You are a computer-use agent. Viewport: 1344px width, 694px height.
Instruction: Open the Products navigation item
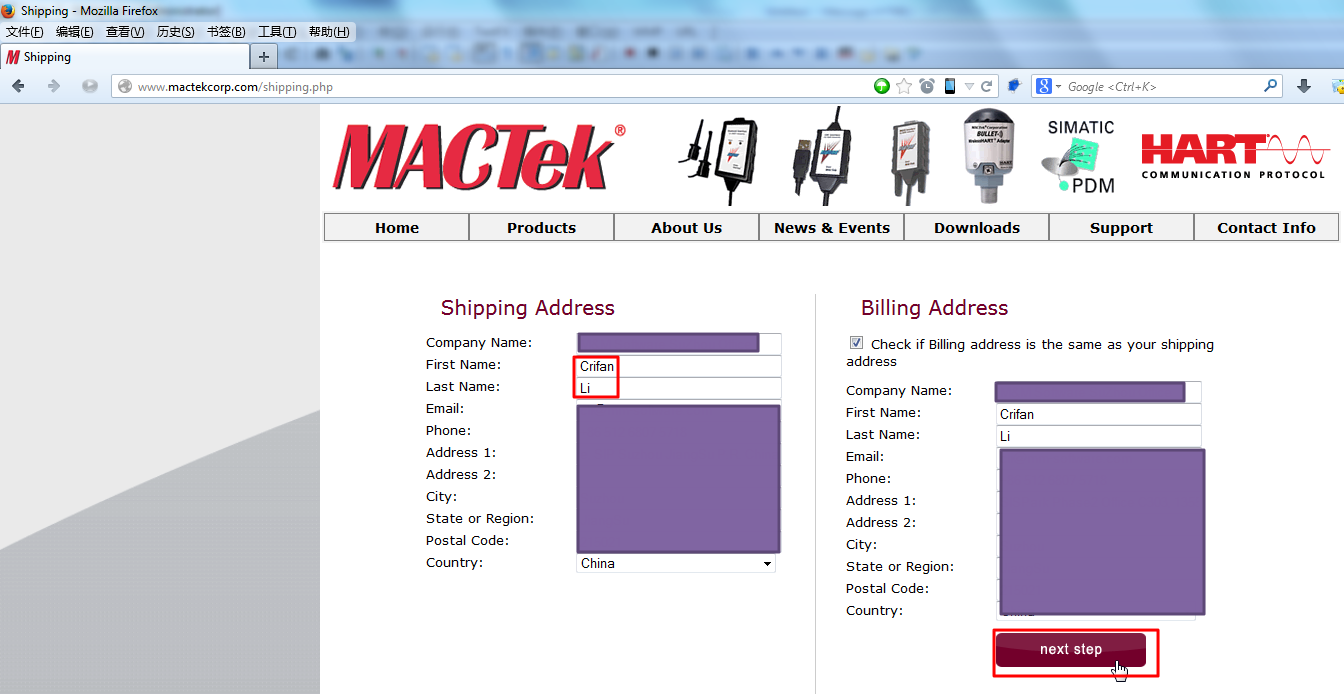pos(541,227)
